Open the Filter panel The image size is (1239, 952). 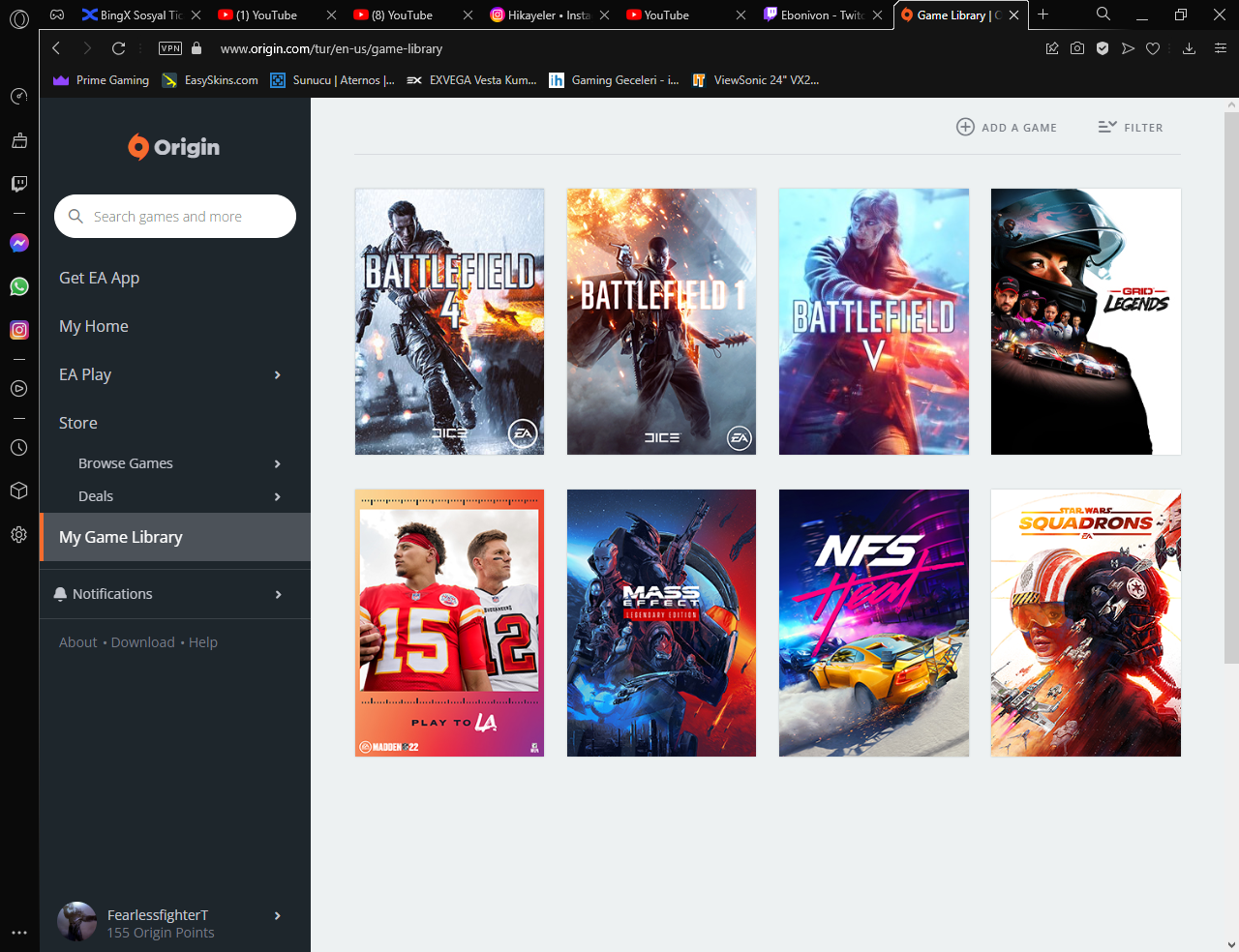1131,127
